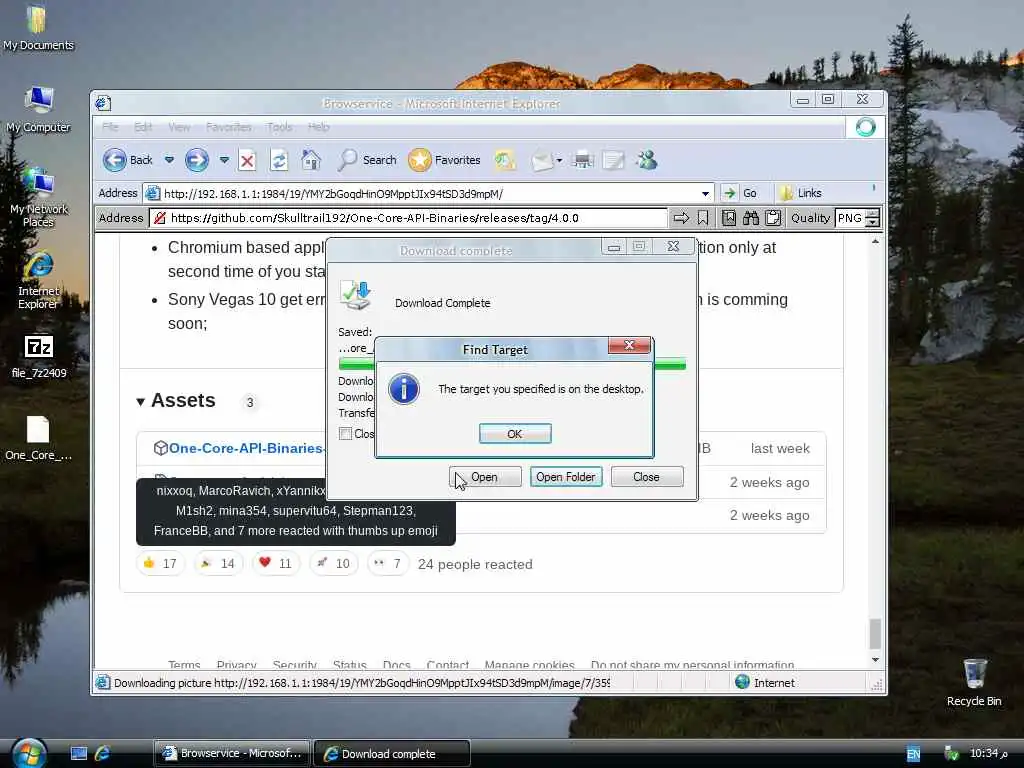Click the History icon in toolbar
Viewport: 1024px width, 768px height.
[x=504, y=160]
